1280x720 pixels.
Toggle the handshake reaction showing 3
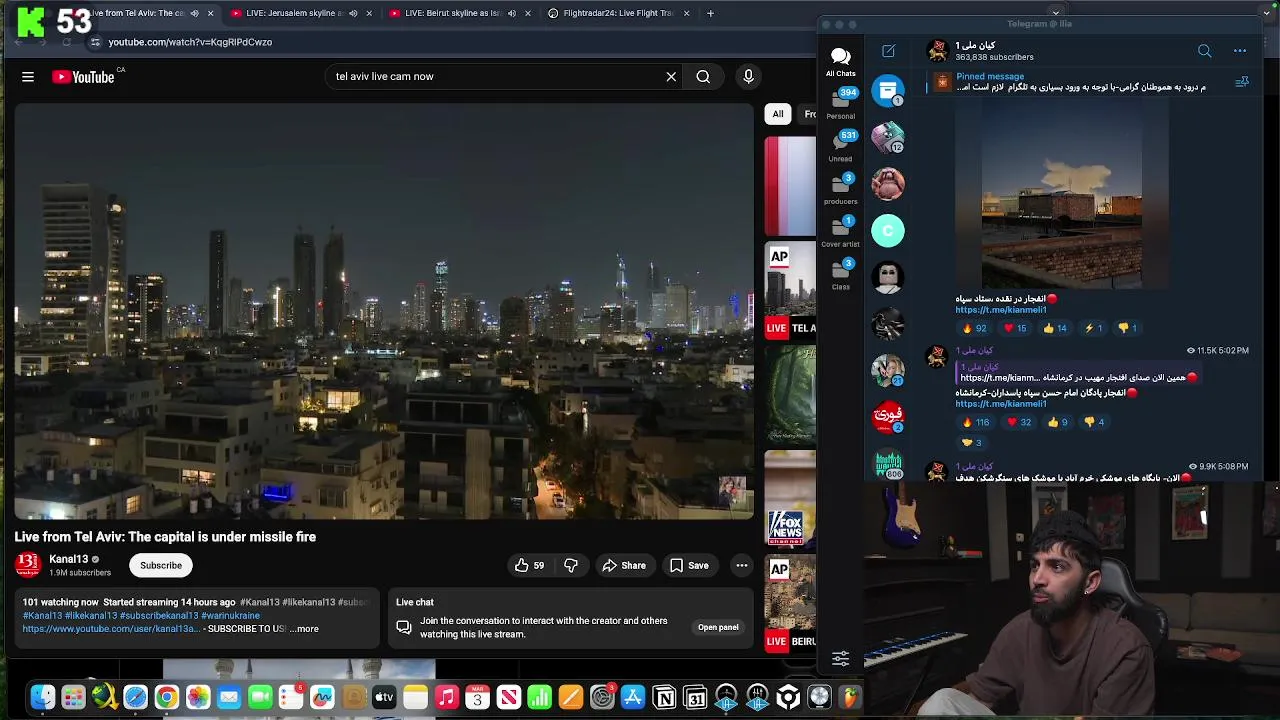[971, 442]
